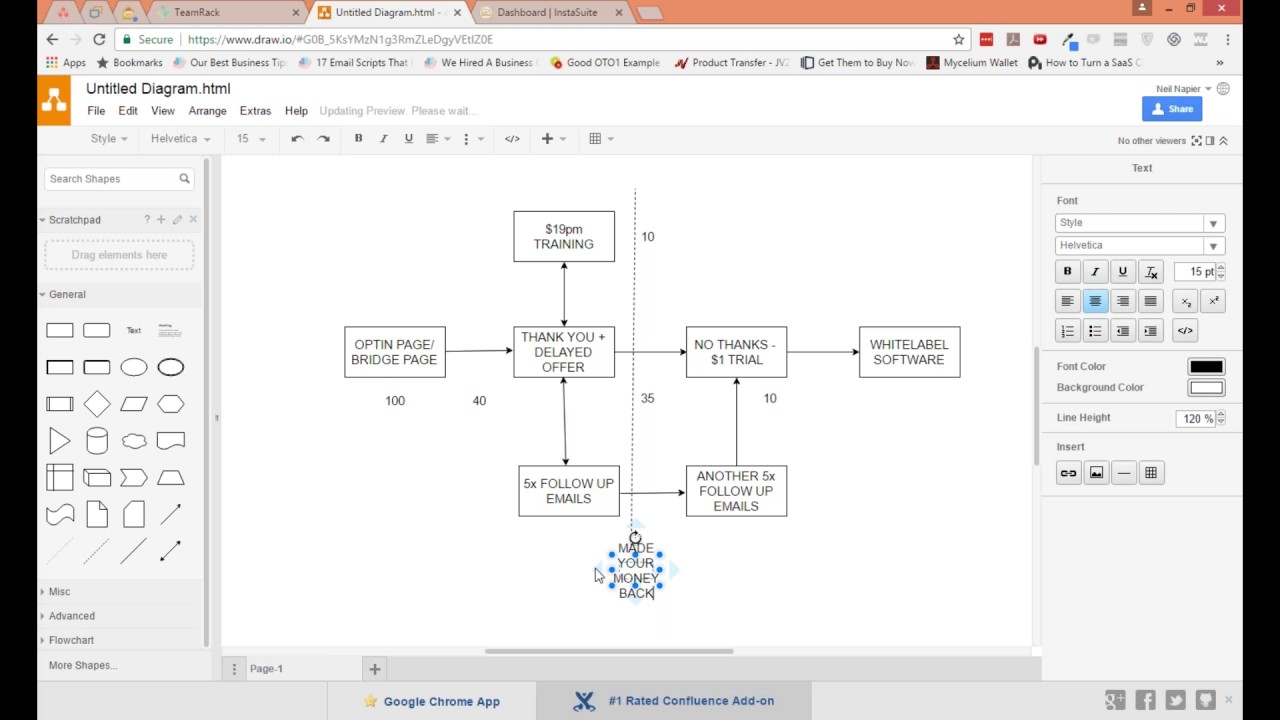This screenshot has width=1280, height=720.
Task: Open the Arrange menu
Action: (x=207, y=111)
